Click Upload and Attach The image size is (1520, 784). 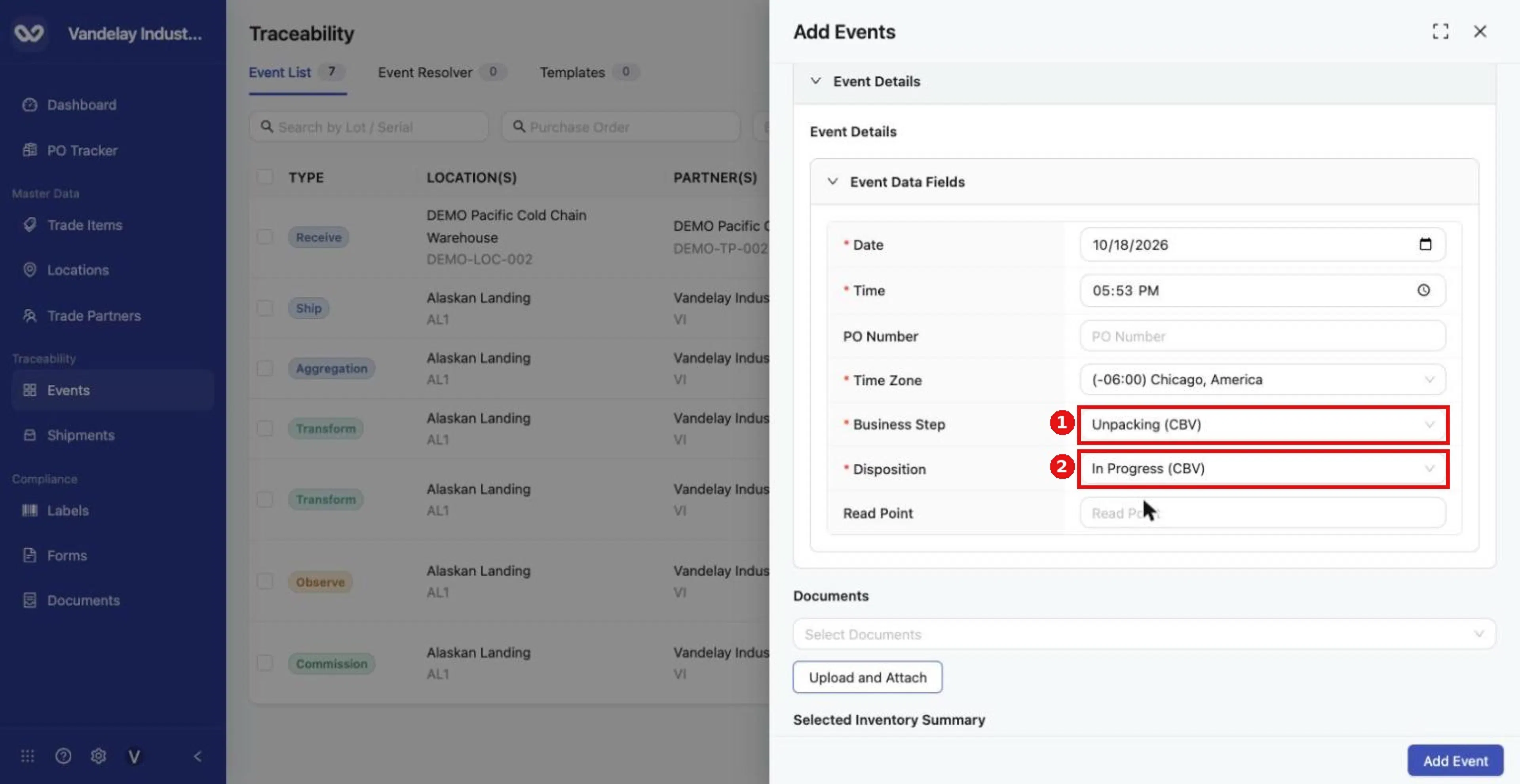[867, 677]
